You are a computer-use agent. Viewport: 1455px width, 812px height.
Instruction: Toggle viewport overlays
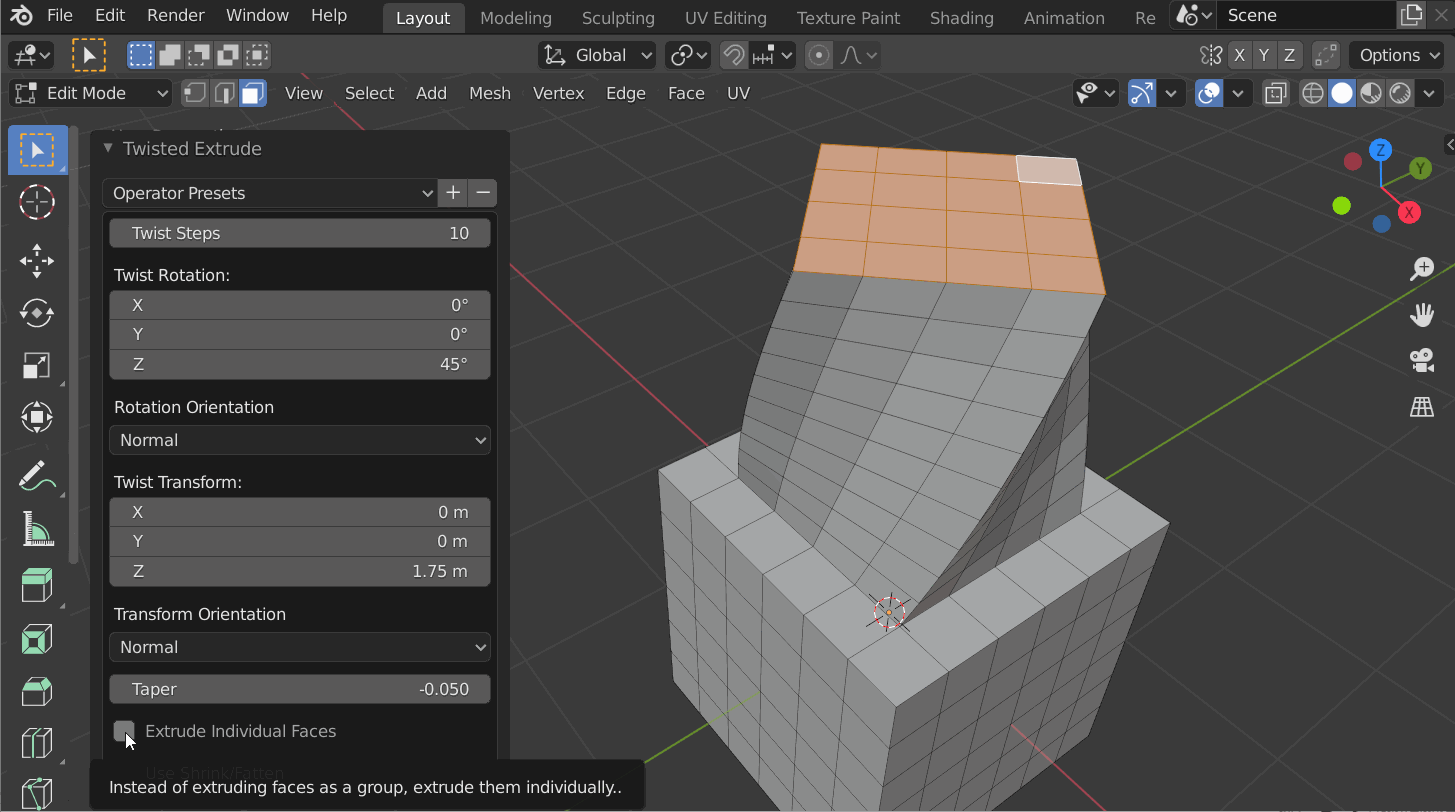1209,93
